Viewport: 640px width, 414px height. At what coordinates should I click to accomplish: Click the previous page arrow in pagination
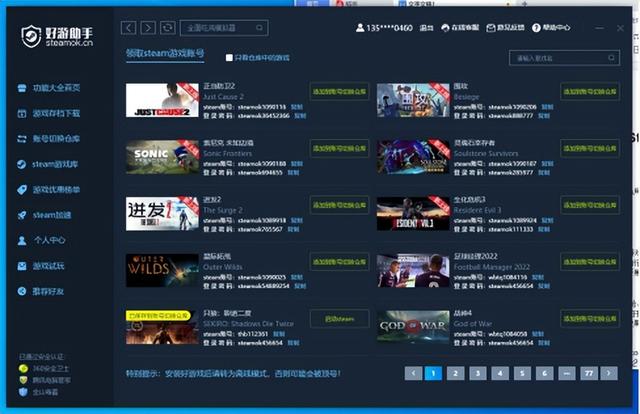pyautogui.click(x=413, y=373)
